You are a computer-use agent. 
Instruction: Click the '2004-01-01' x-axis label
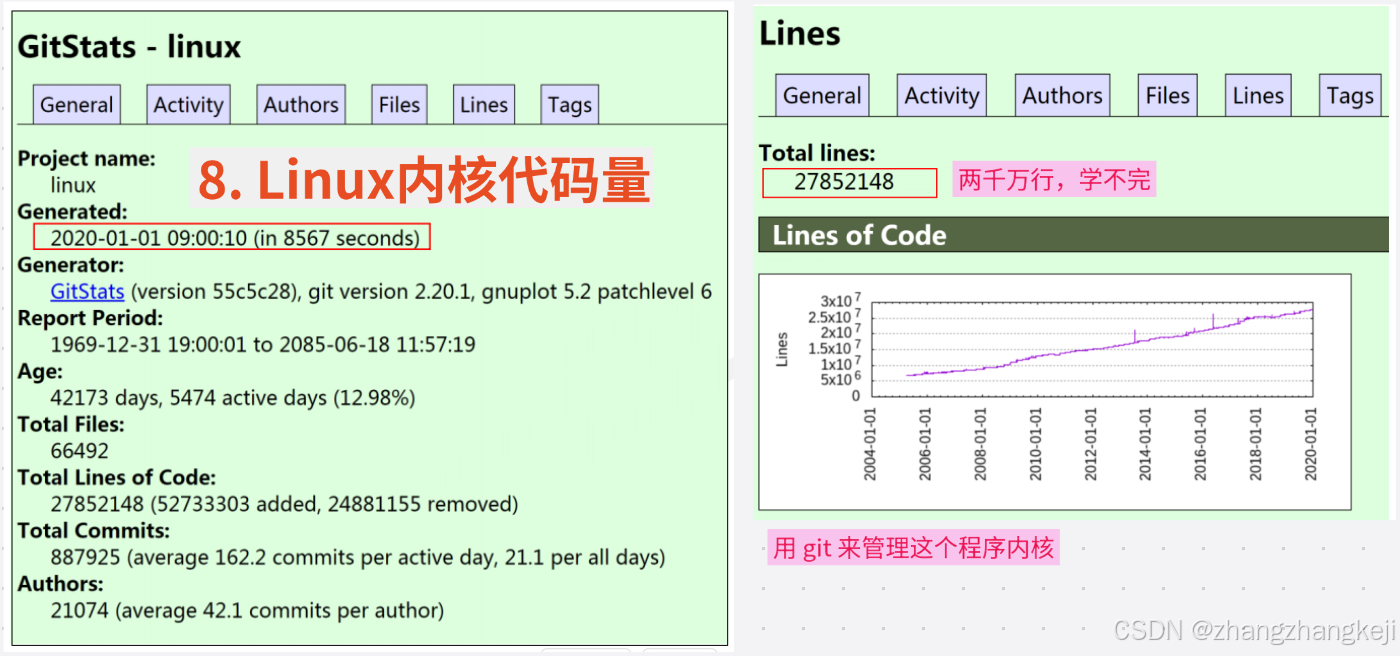pyautogui.click(x=870, y=443)
